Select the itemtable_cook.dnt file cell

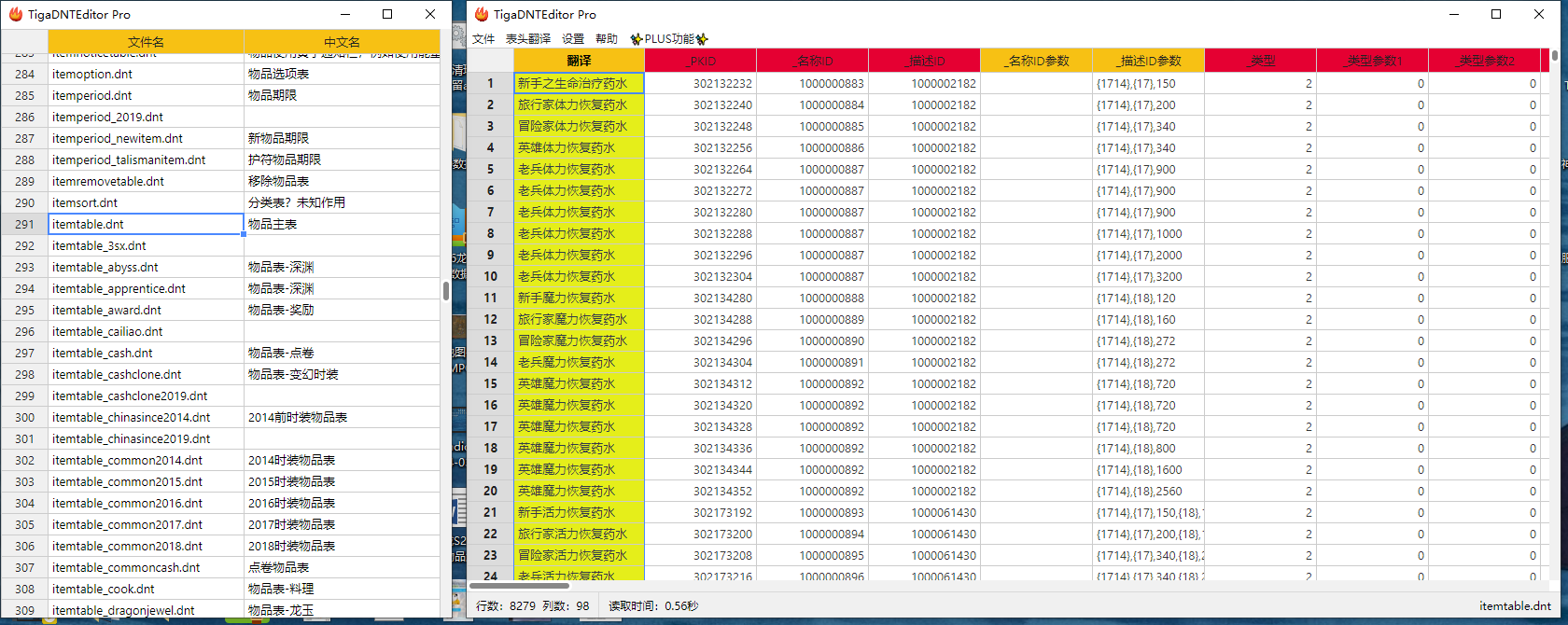(x=146, y=589)
